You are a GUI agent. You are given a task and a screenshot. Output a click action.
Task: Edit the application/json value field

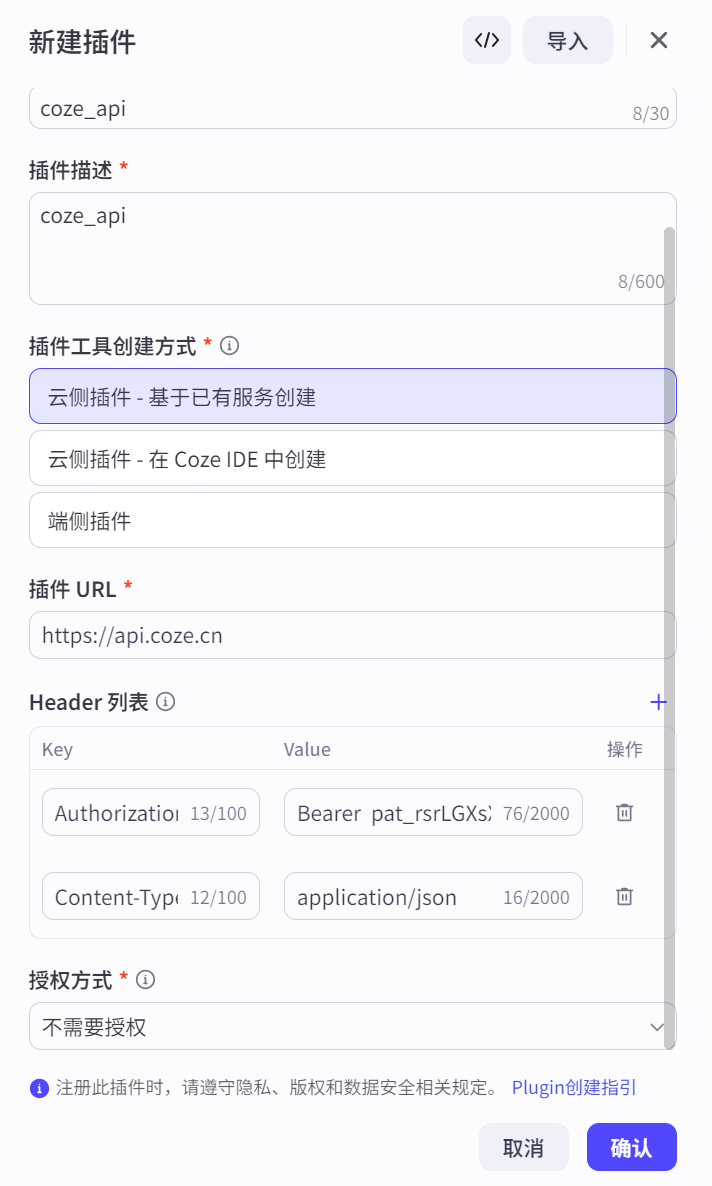click(x=433, y=896)
